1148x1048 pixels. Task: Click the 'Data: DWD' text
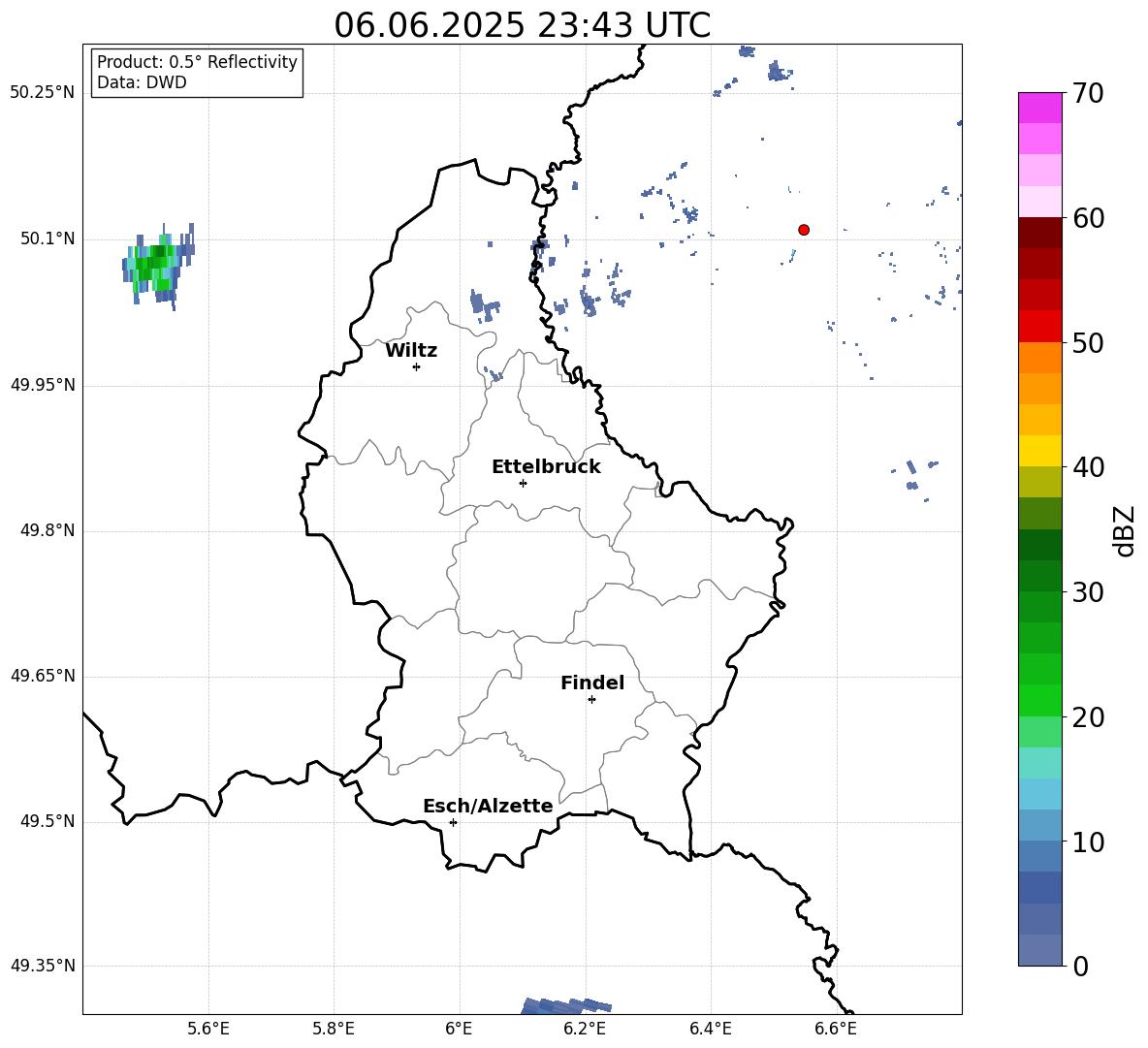[x=142, y=82]
